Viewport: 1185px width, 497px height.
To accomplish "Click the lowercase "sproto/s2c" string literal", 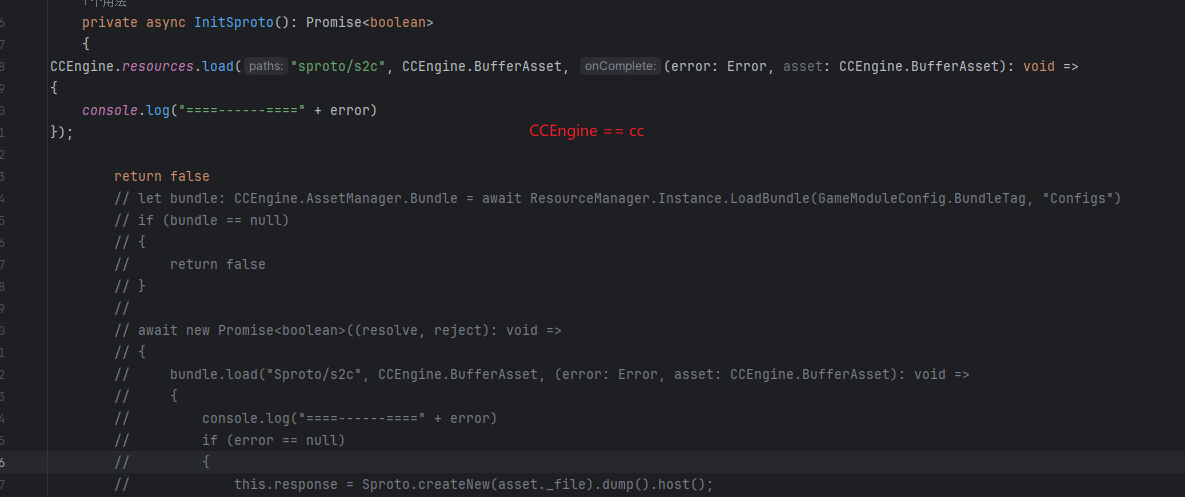I will pyautogui.click(x=340, y=66).
